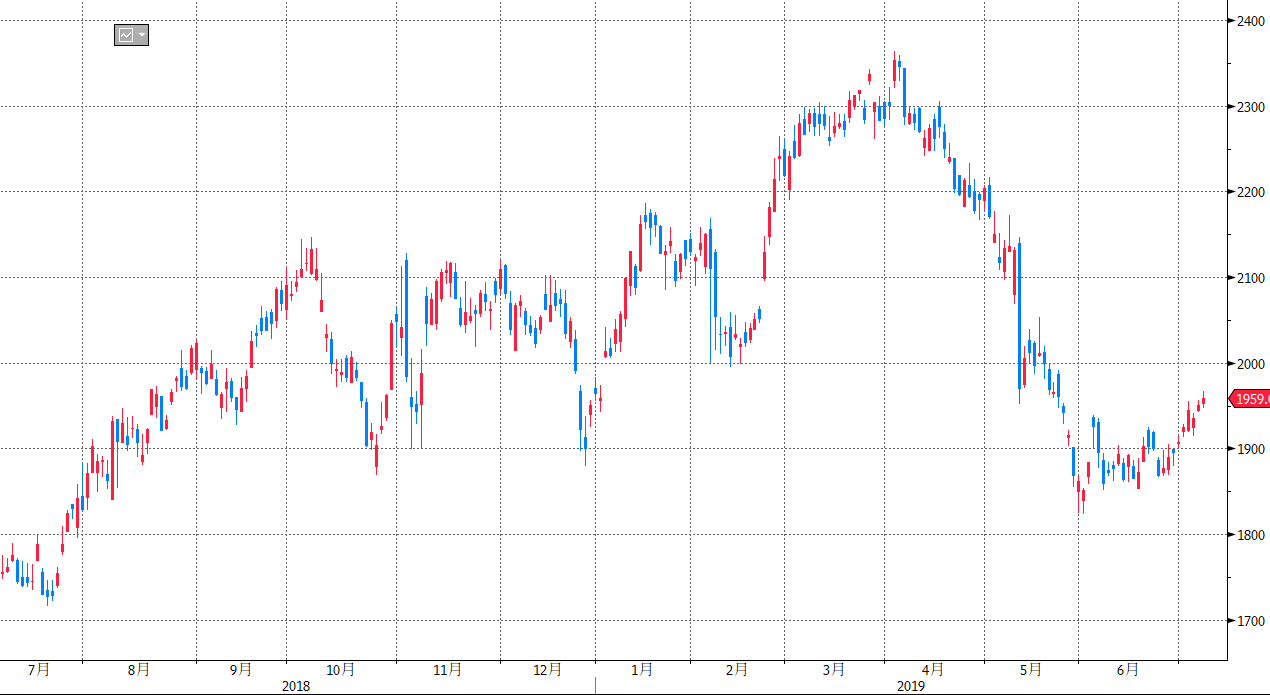Click the 1月 label on time axis

[642, 669]
